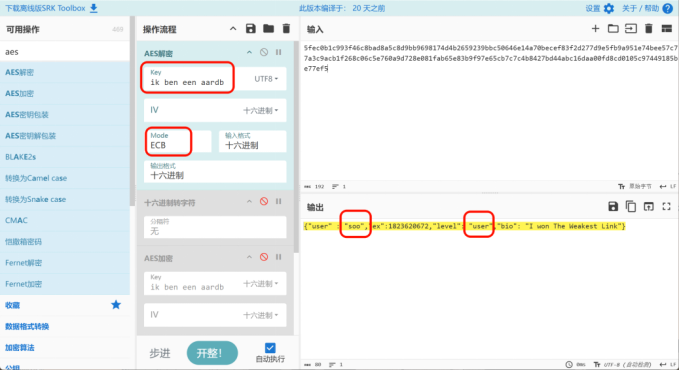
Task: Click the 设置 settings link
Action: [593, 8]
